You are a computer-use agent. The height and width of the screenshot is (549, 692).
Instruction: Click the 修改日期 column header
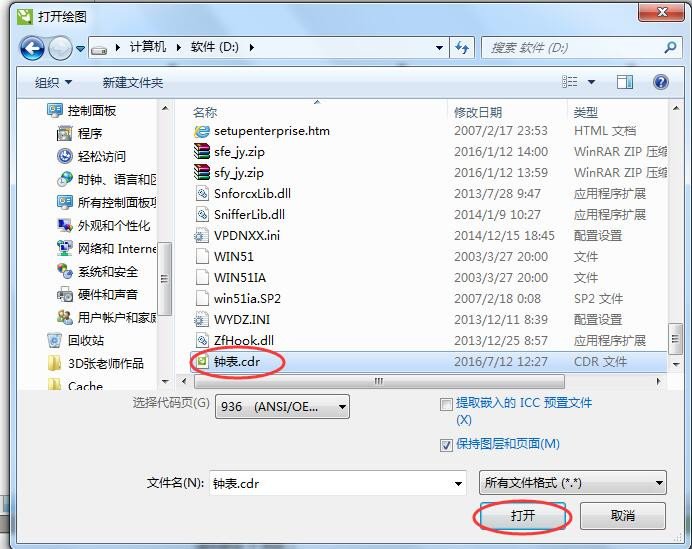point(478,112)
